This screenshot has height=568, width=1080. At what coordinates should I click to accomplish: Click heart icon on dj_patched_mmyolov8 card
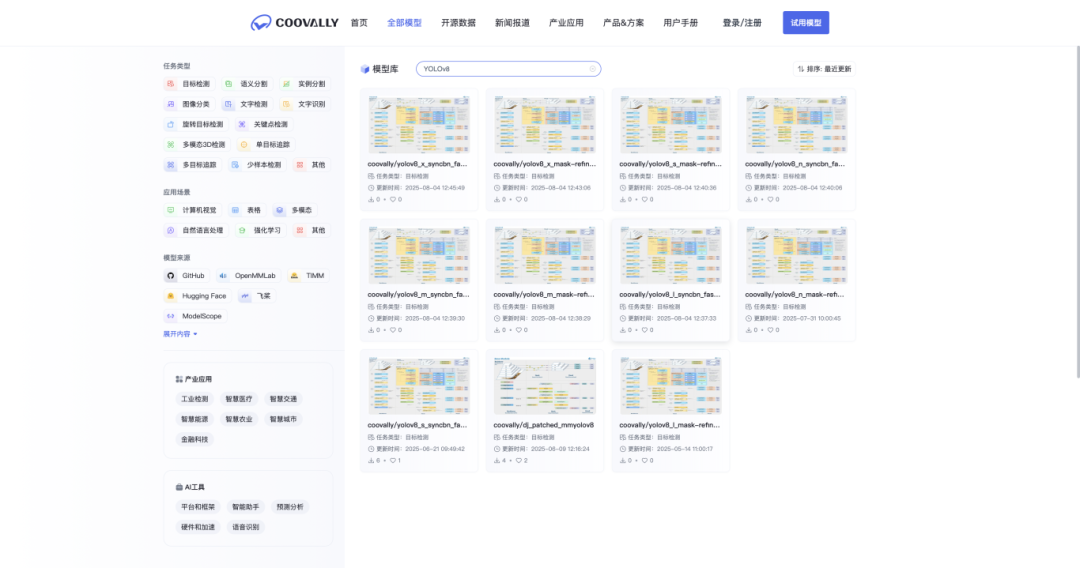519,461
